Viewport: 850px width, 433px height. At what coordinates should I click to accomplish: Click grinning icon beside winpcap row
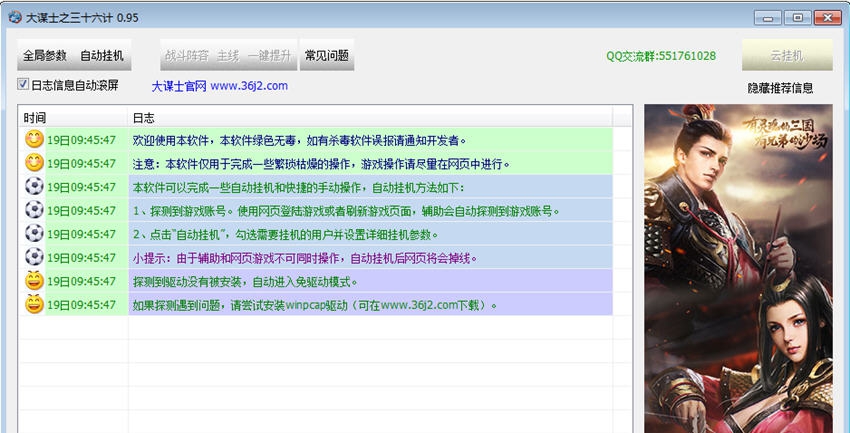[x=34, y=303]
